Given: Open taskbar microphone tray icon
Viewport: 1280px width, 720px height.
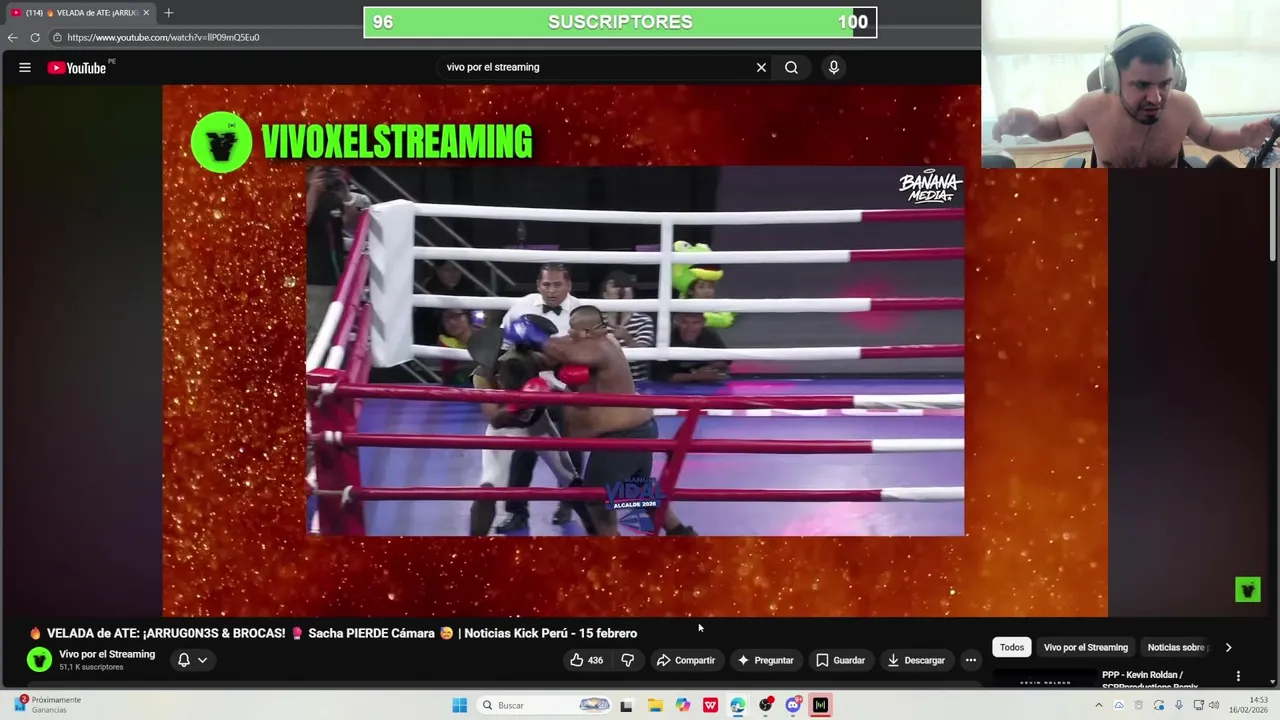Looking at the screenshot, I should tap(1179, 705).
